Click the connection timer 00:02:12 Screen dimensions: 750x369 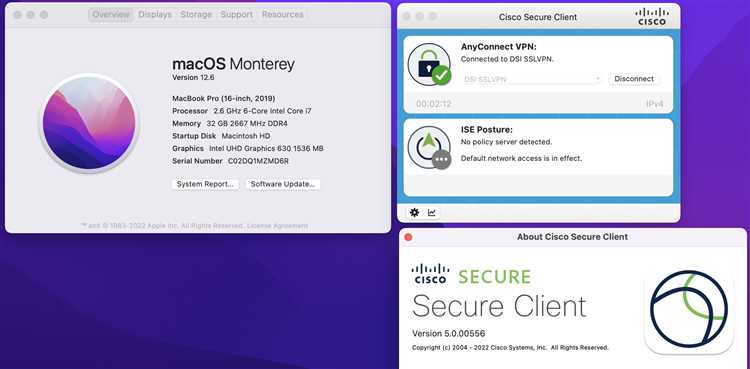tap(433, 104)
